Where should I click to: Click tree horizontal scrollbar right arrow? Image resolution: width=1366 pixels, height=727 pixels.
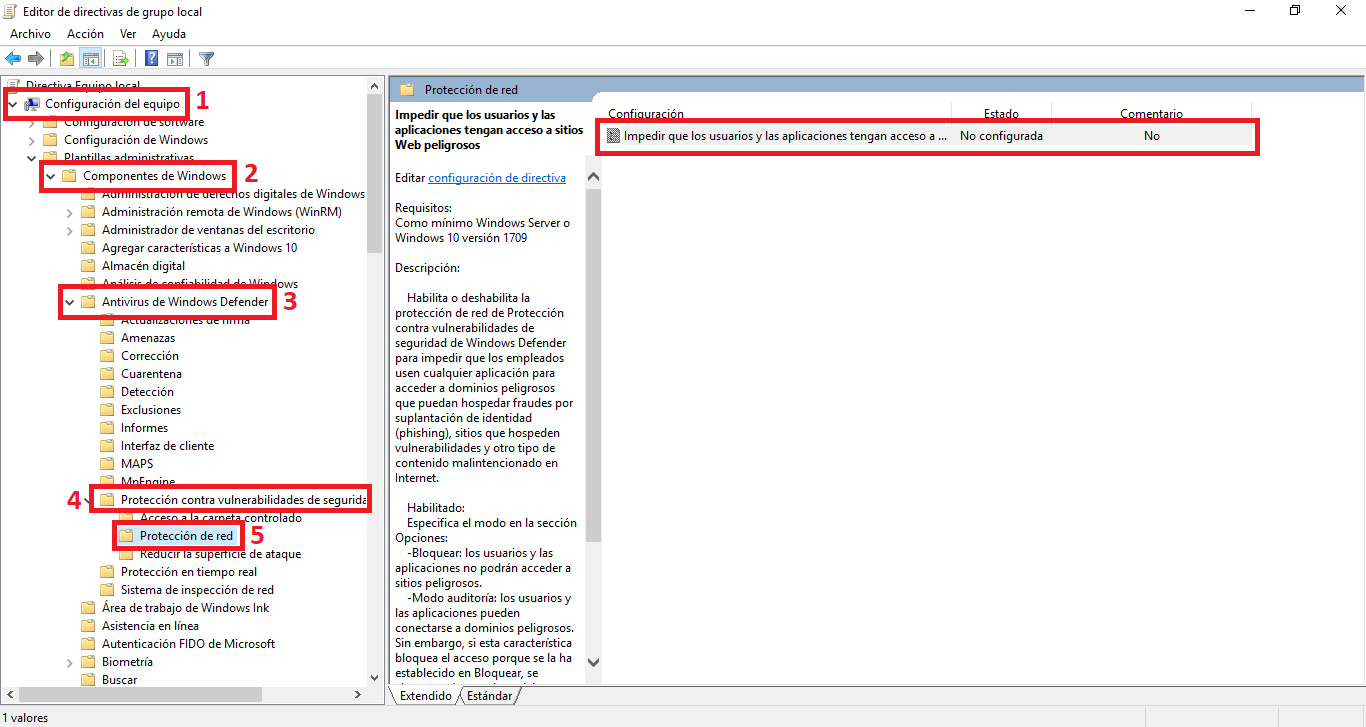[358, 694]
